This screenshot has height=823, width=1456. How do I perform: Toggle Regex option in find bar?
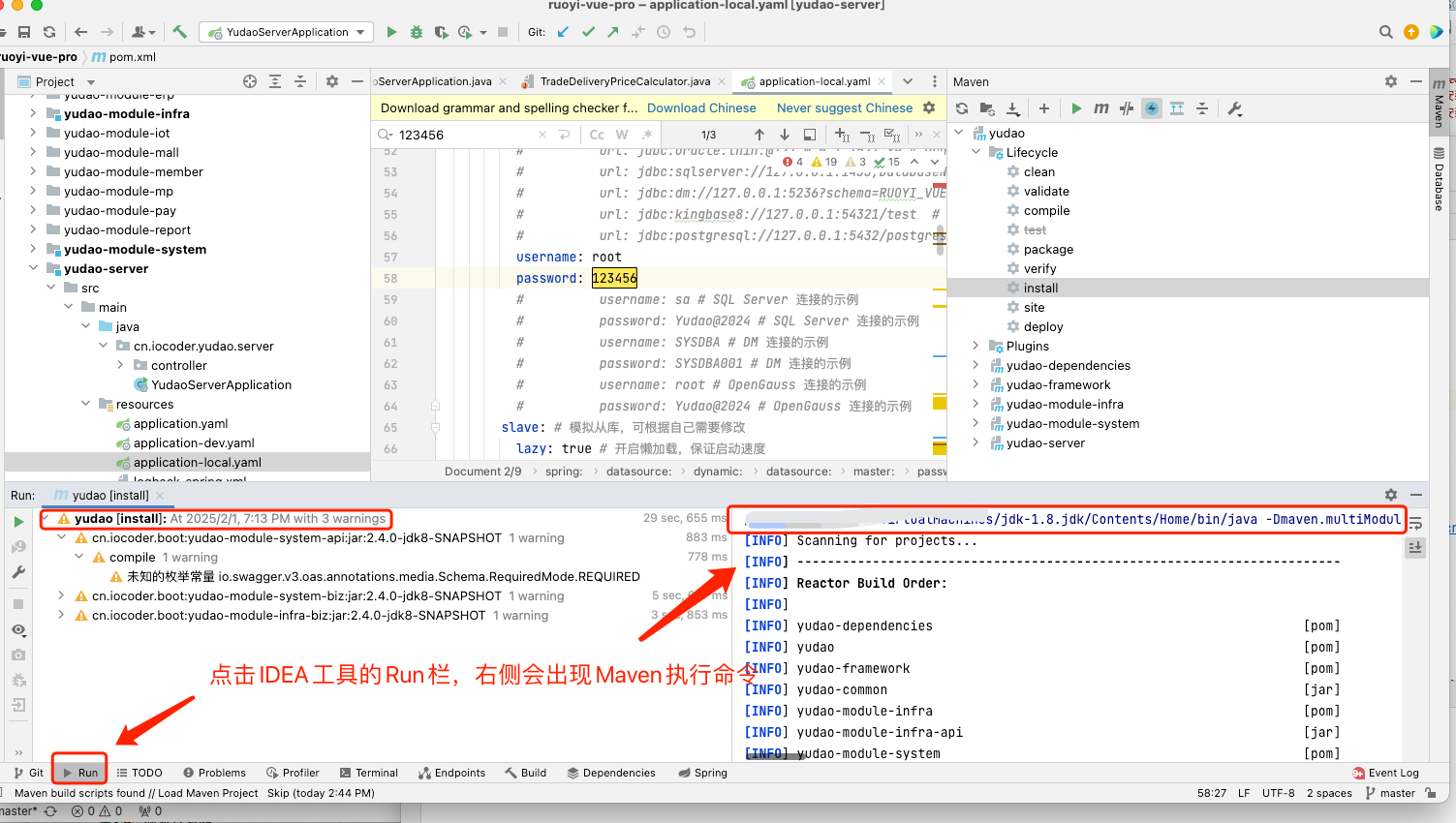click(x=646, y=135)
